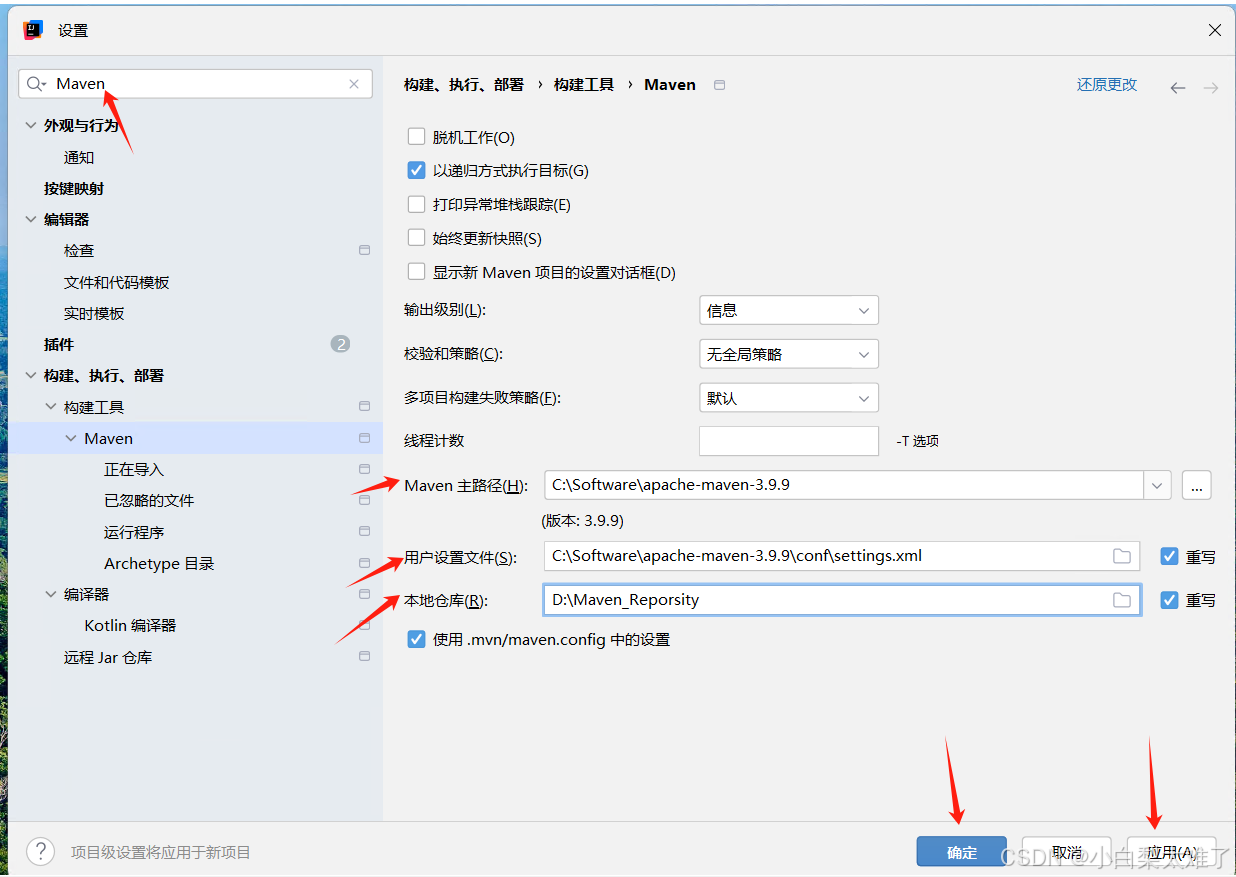
Task: Collapse the Maven tree node
Action: (x=71, y=438)
